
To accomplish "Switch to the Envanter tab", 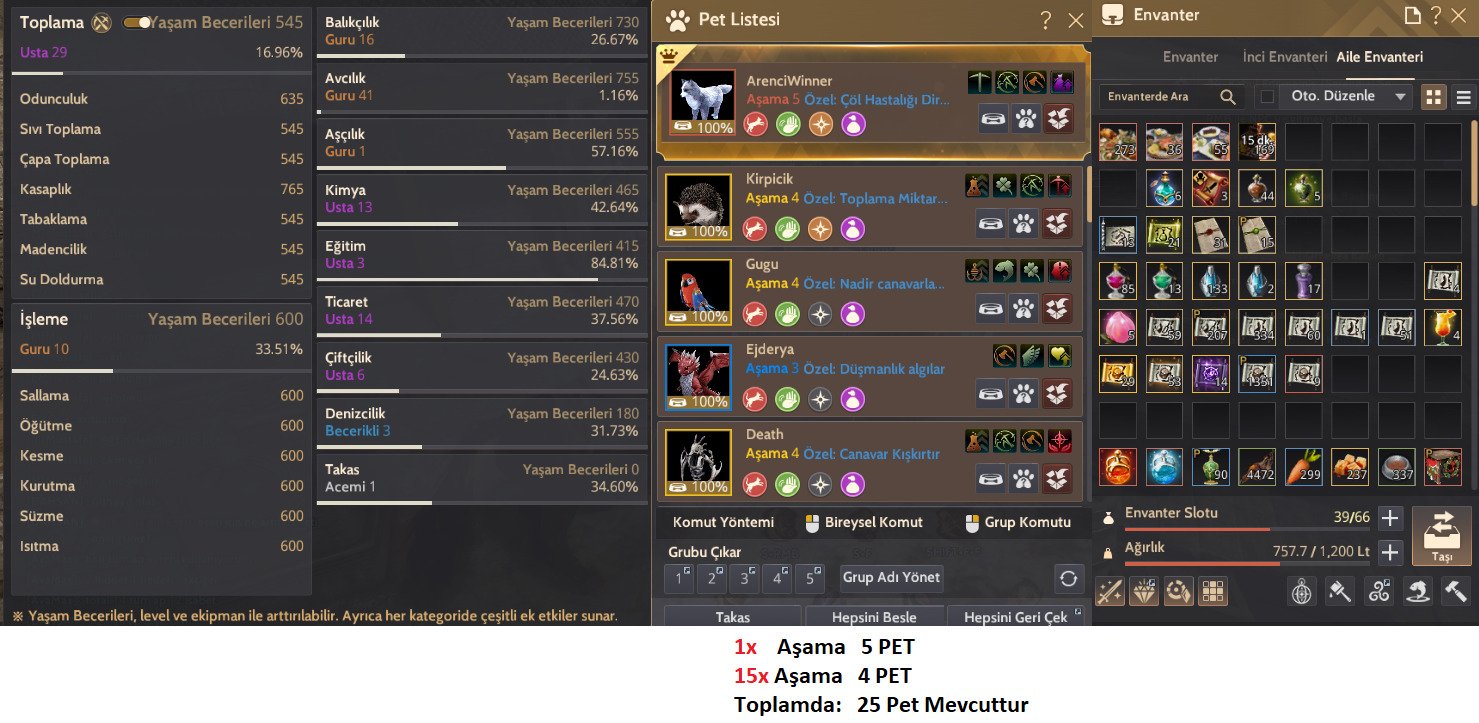I will tap(1190, 57).
